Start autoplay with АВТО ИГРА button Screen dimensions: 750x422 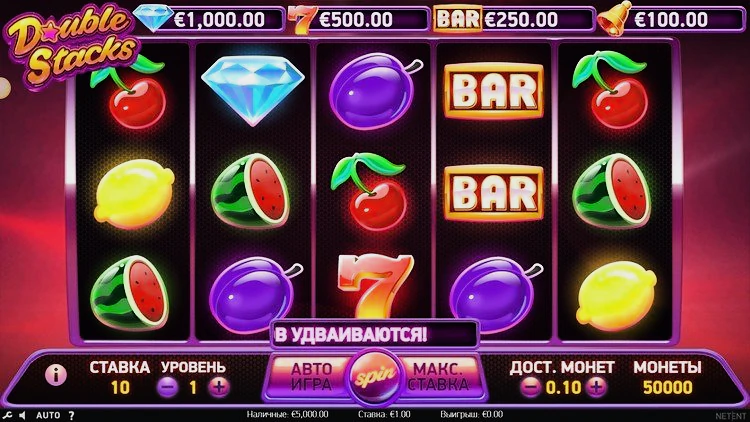[x=311, y=377]
